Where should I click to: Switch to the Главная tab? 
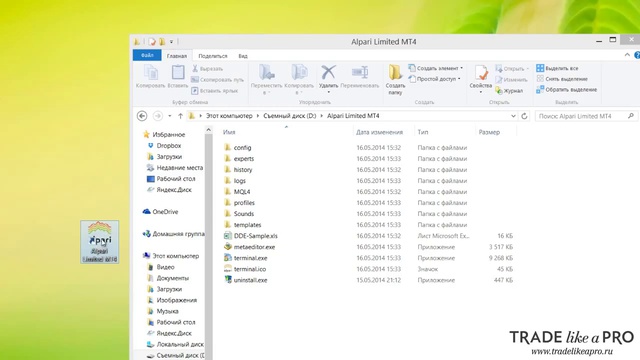point(177,56)
